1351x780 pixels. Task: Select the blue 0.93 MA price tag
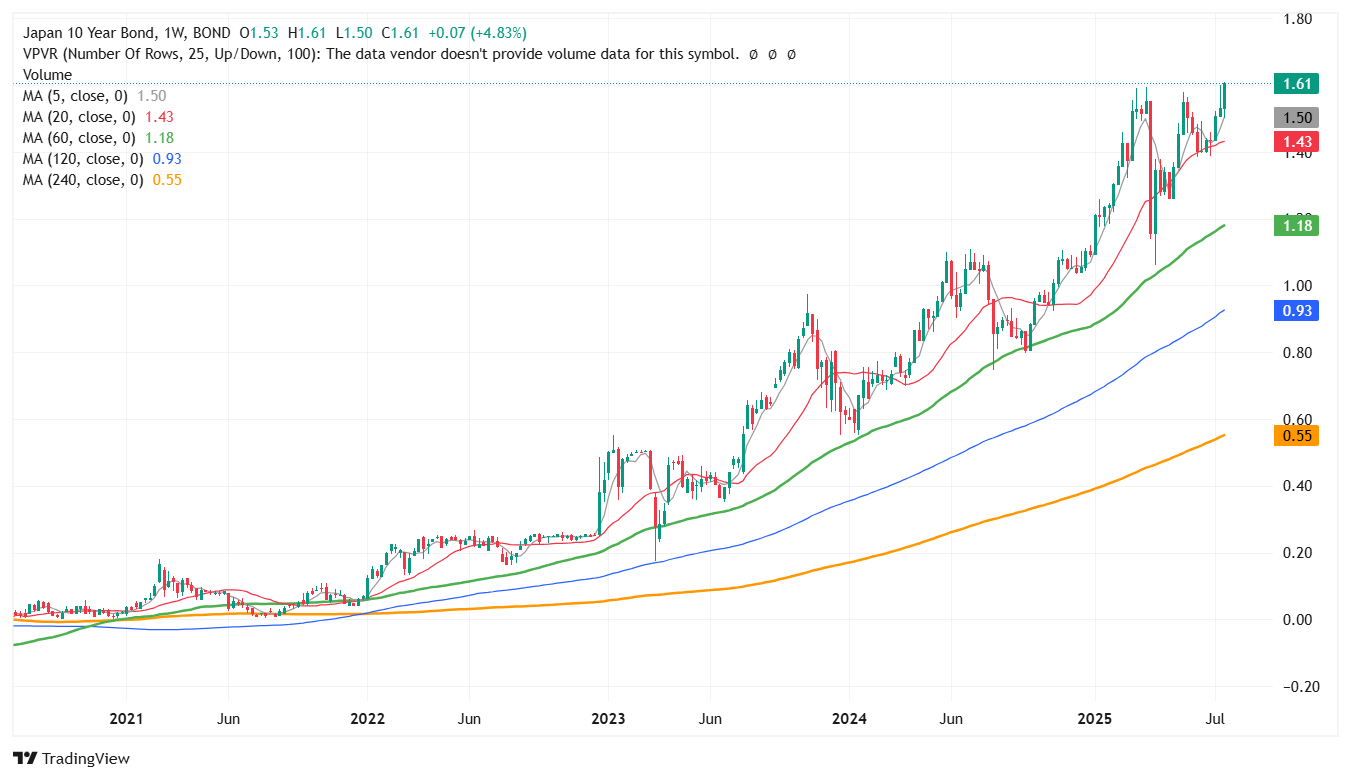coord(1296,310)
